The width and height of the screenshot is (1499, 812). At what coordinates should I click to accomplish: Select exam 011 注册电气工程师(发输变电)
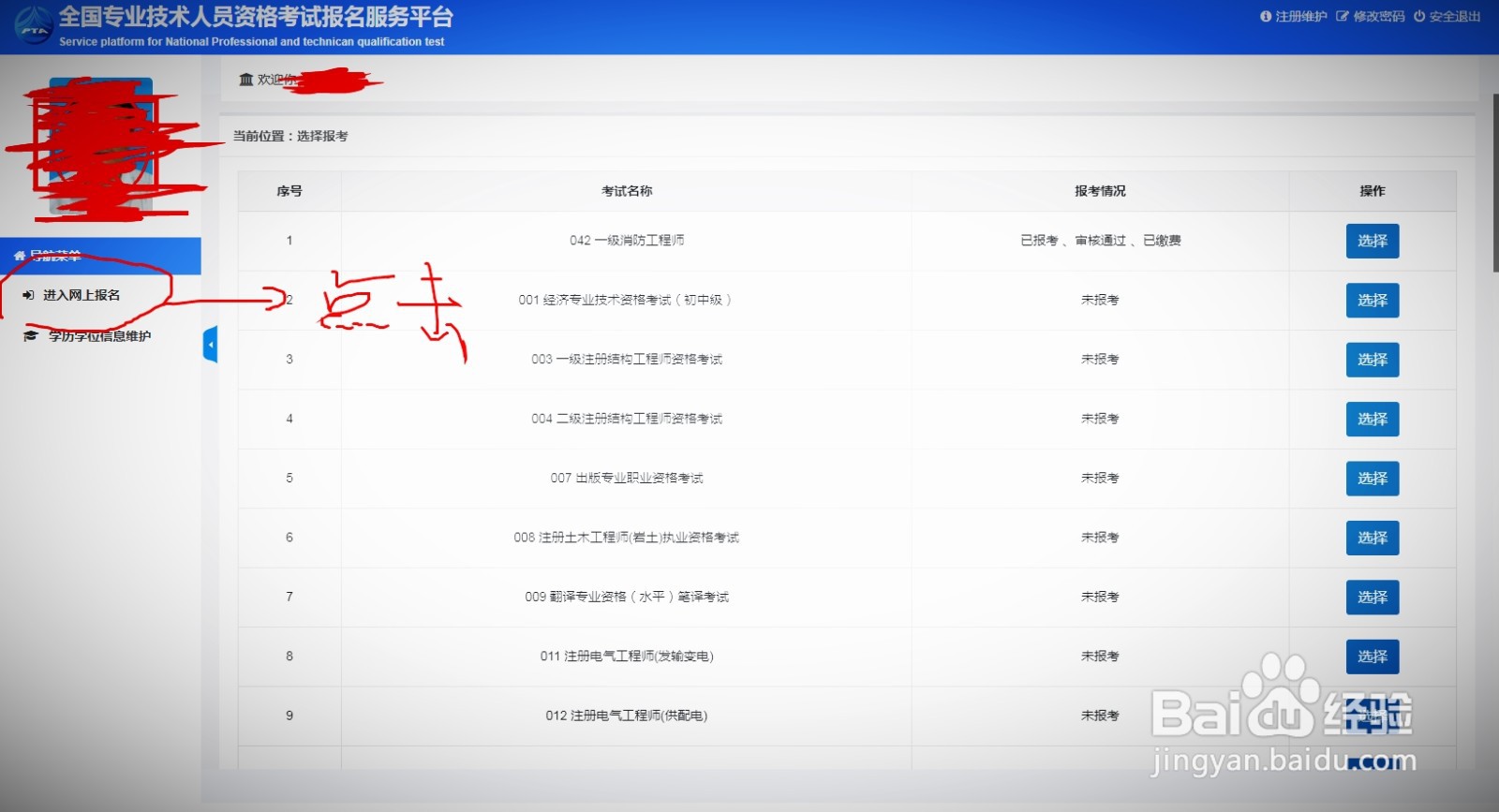pos(1373,657)
